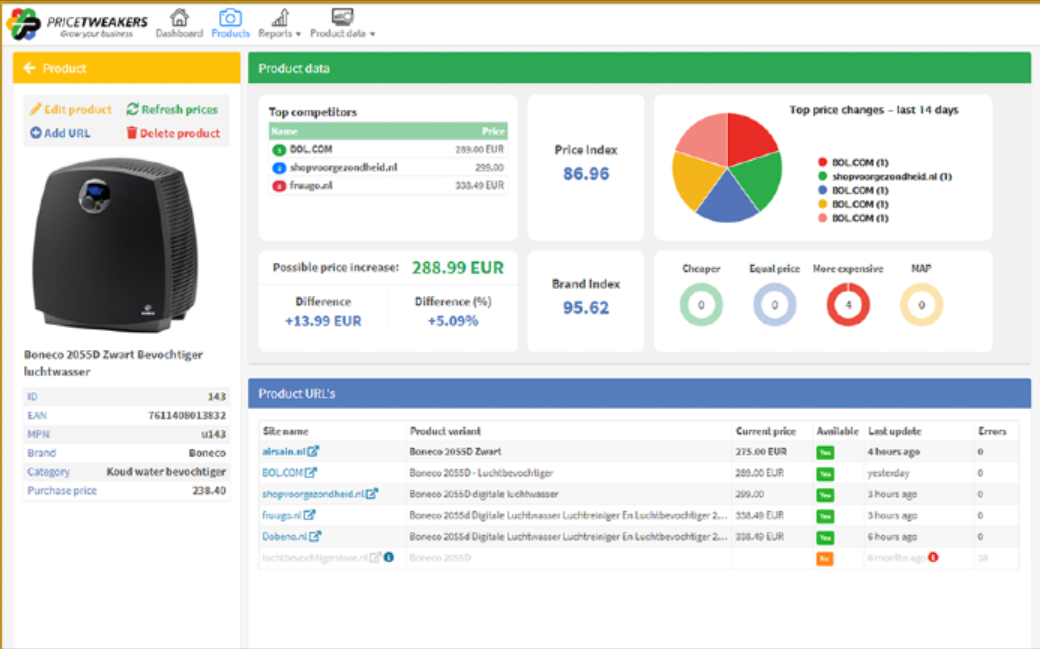Click the +5.09% difference value
Image resolution: width=1040 pixels, height=649 pixels.
pos(453,321)
